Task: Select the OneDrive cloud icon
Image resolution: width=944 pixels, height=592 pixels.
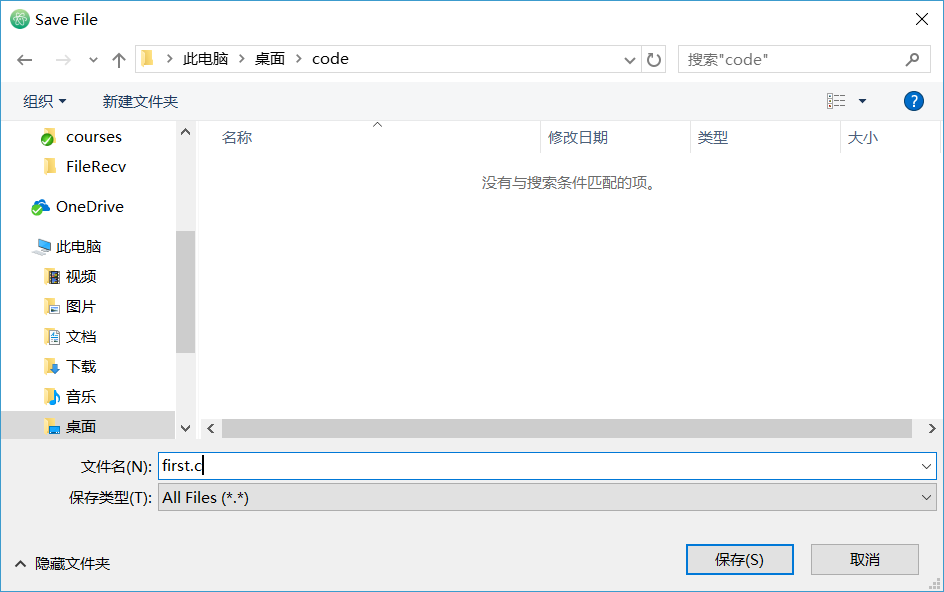Action: pyautogui.click(x=40, y=207)
